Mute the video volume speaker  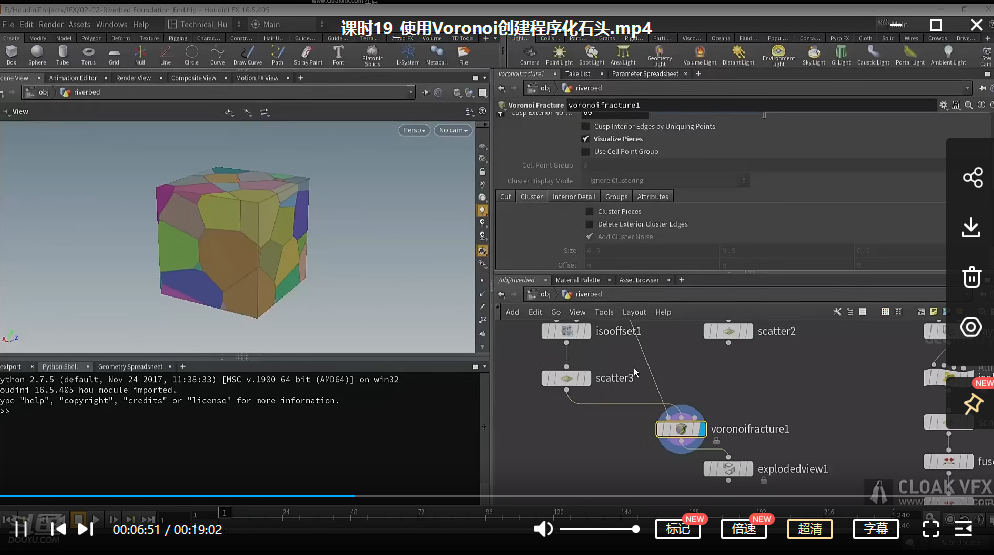(543, 528)
